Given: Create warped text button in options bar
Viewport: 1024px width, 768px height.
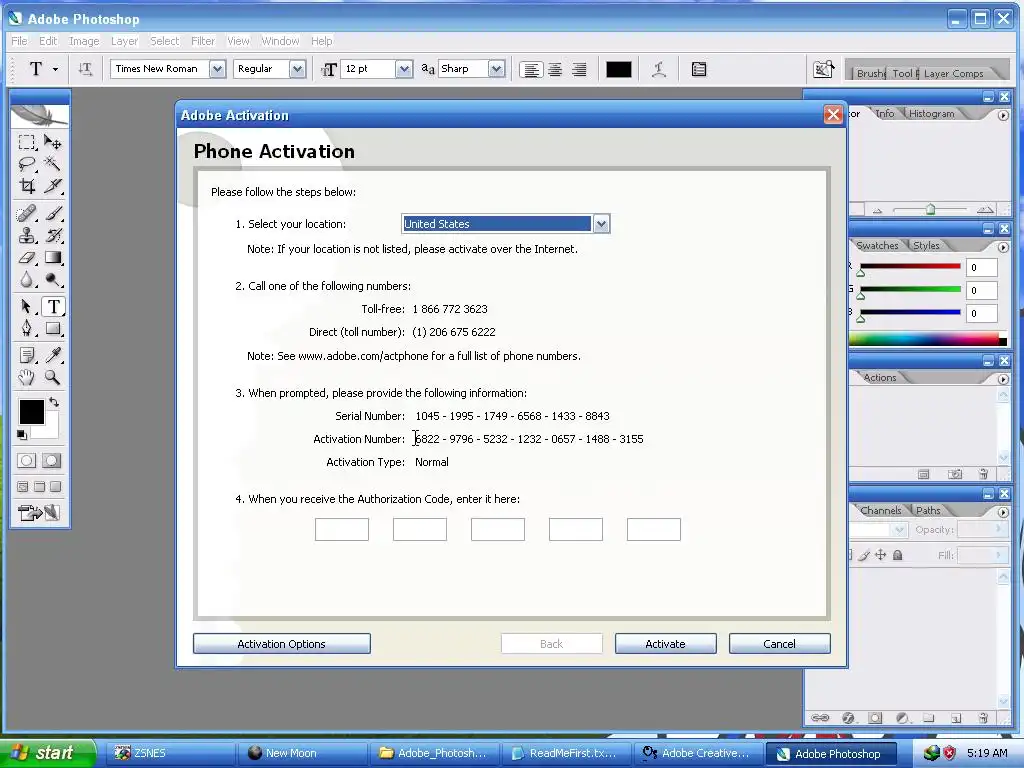Looking at the screenshot, I should [x=659, y=69].
